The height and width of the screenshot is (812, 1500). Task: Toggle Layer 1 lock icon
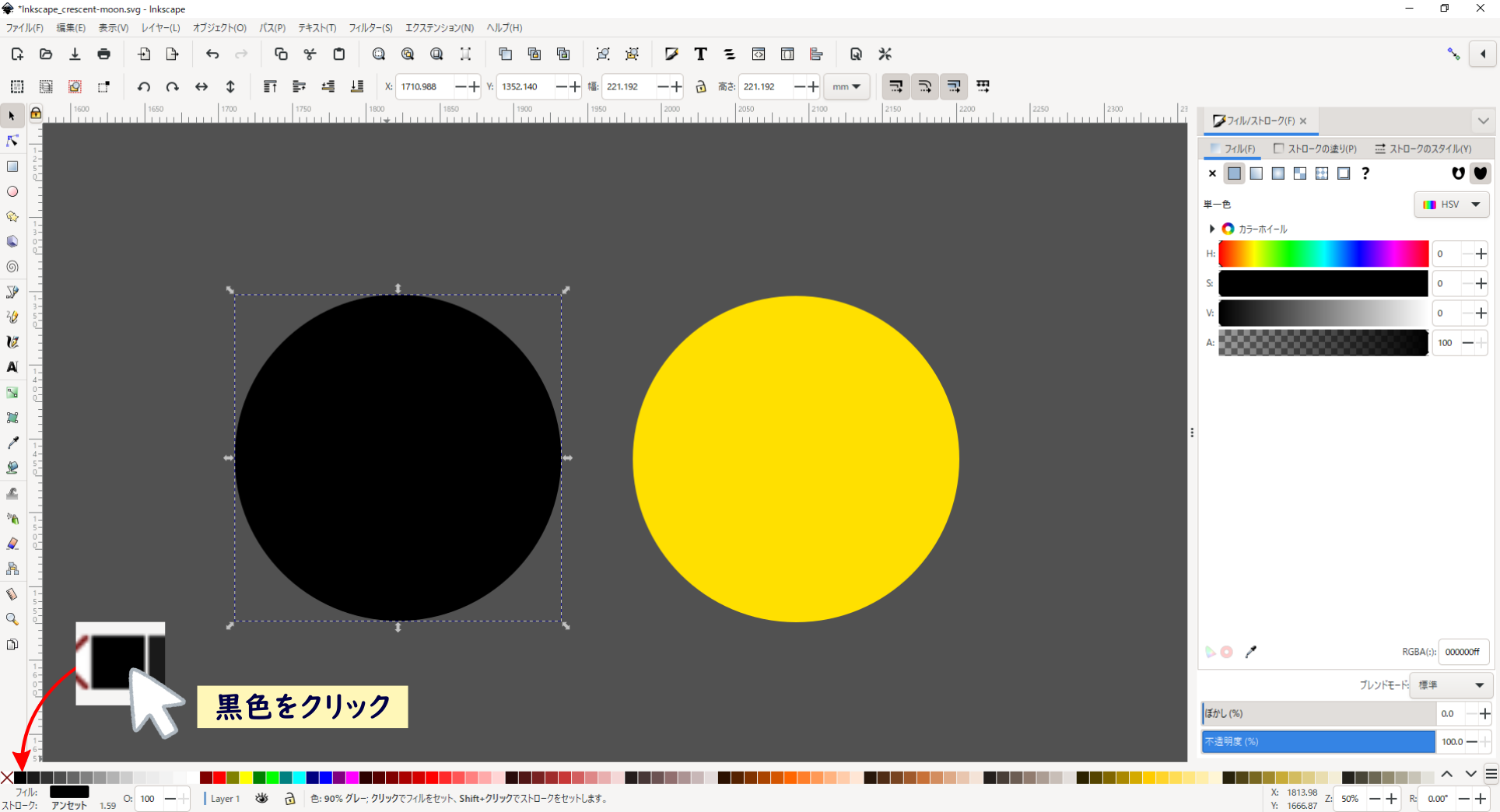(x=289, y=798)
